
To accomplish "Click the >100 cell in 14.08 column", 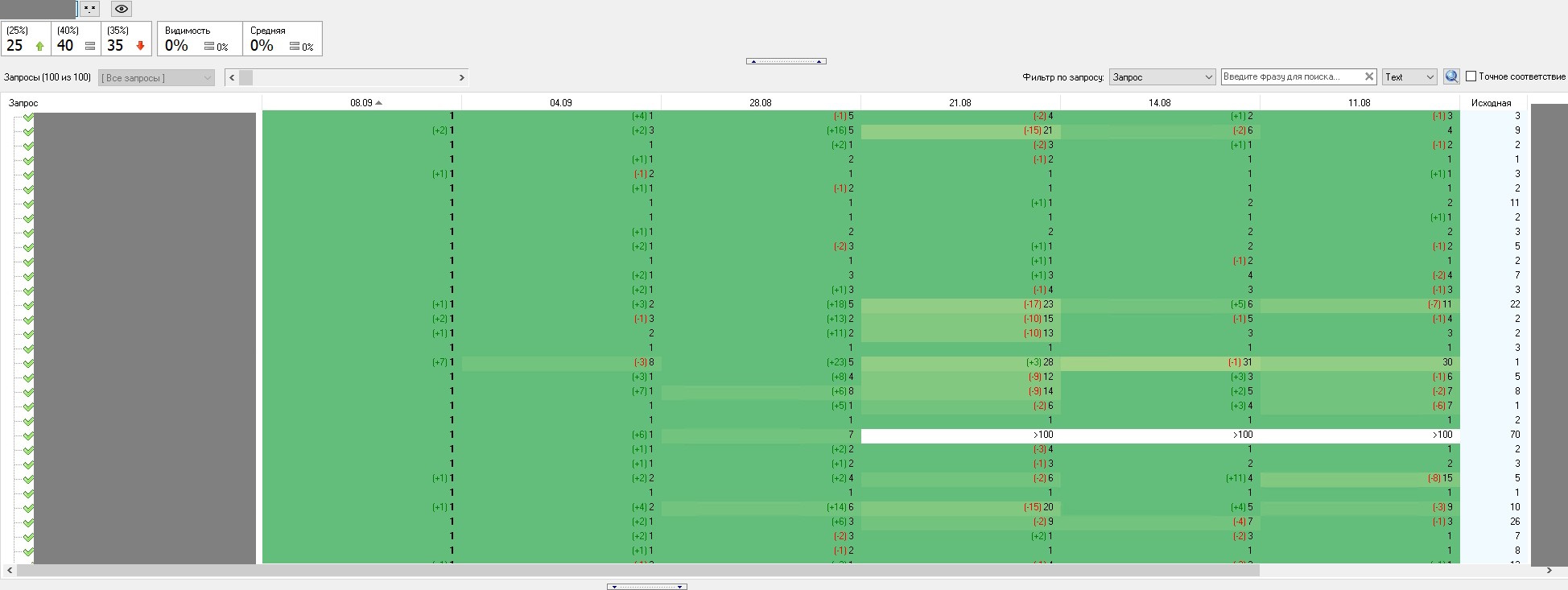I will click(1160, 435).
